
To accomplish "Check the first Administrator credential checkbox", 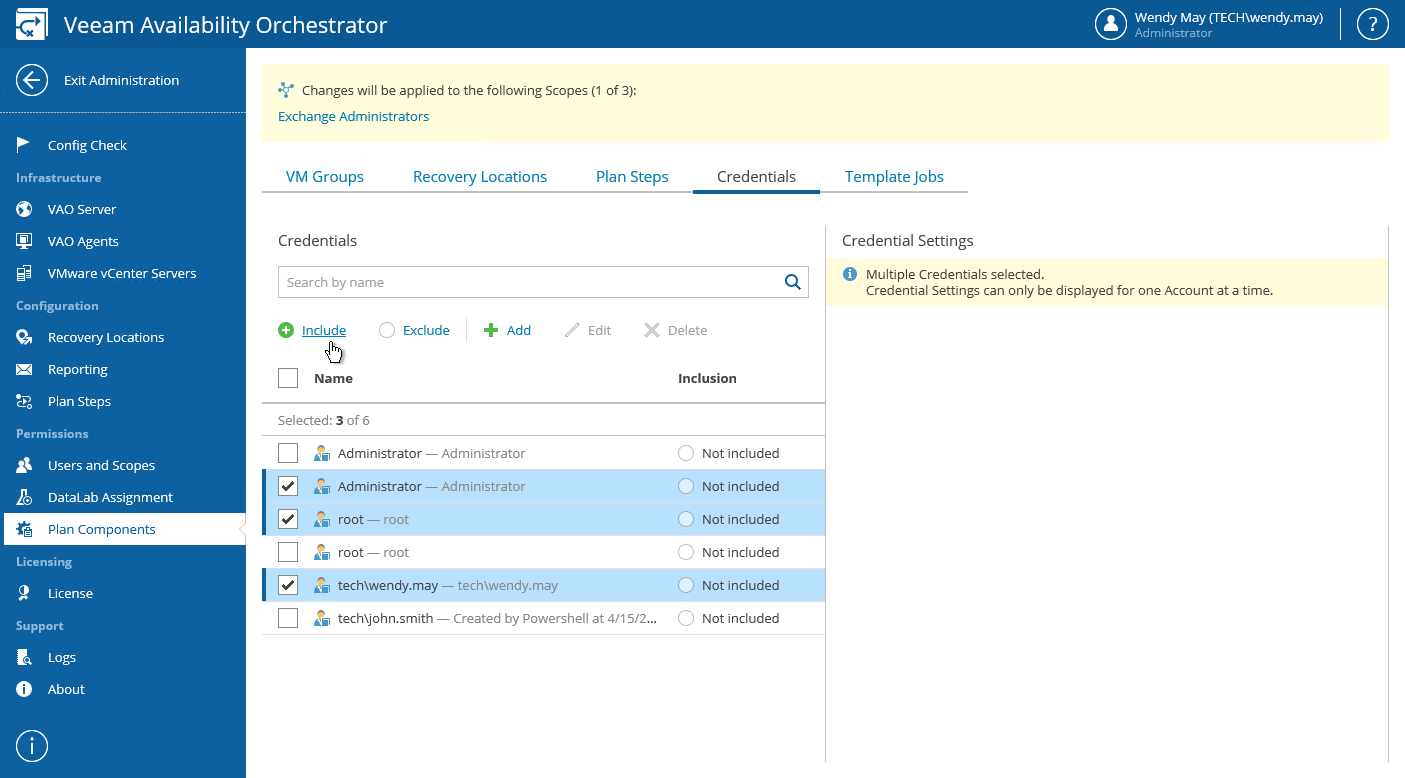I will pos(288,453).
